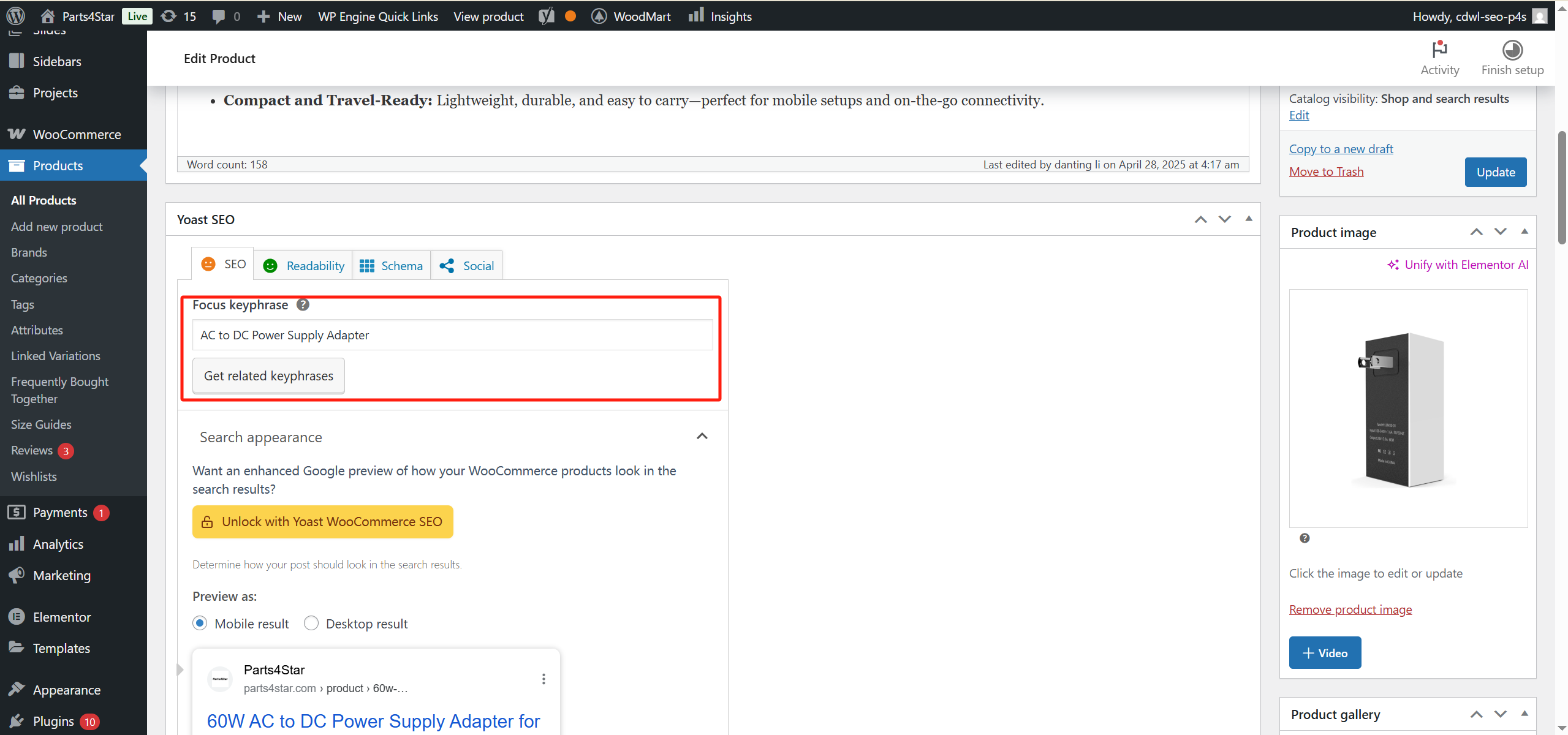Click the Update button
The width and height of the screenshot is (1568, 735).
[x=1495, y=172]
